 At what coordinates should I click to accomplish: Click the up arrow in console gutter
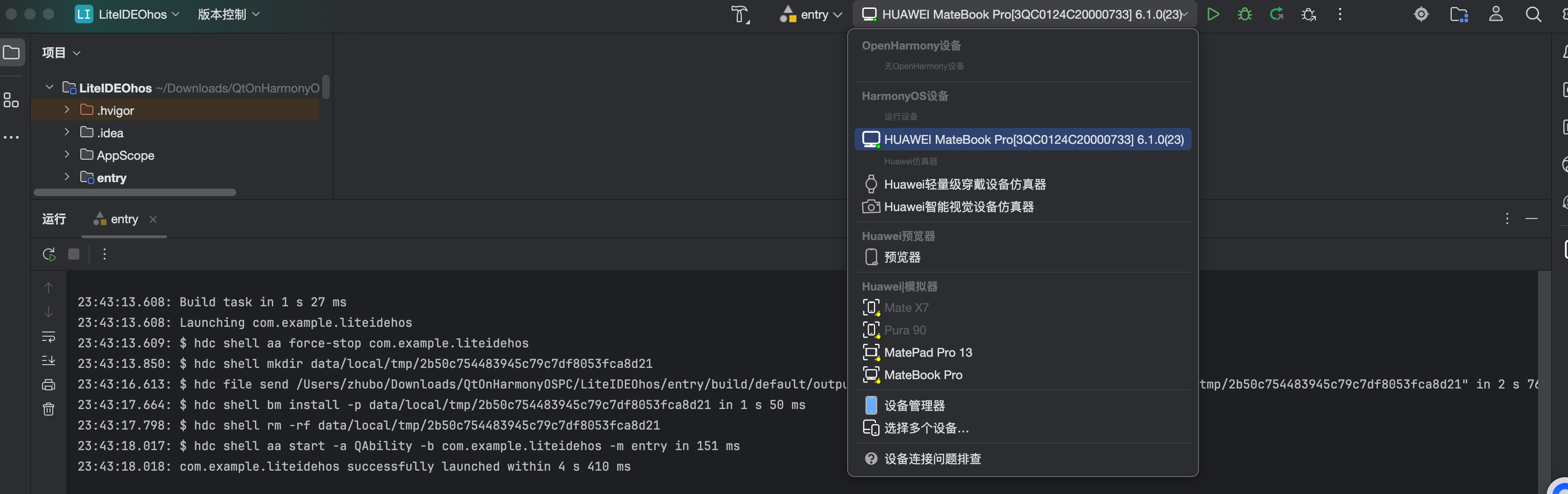coord(49,288)
